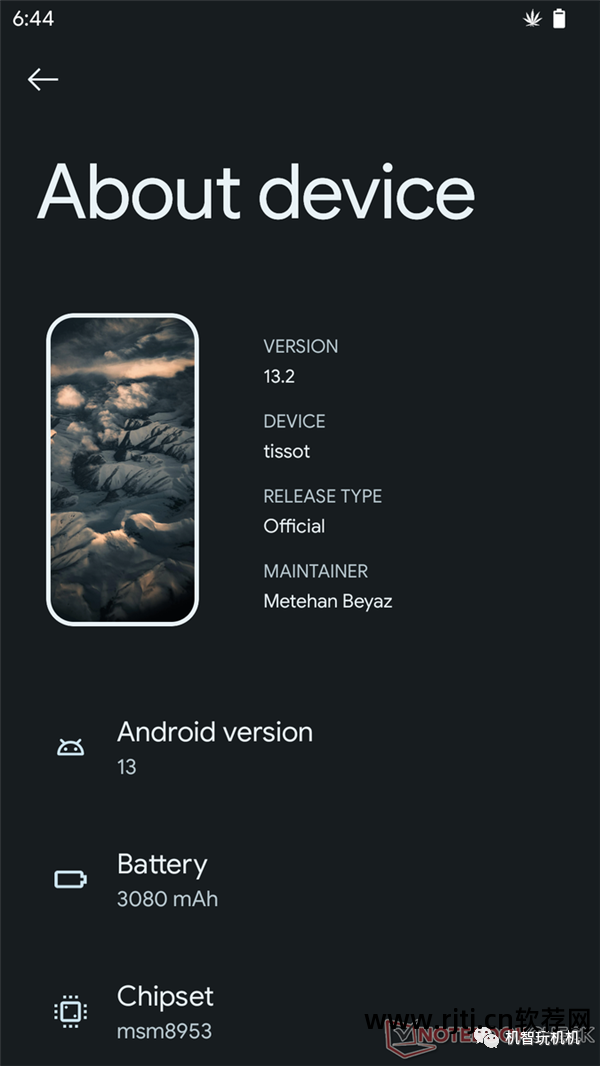Tap the Android version number 13
The width and height of the screenshot is (600, 1066).
tap(126, 767)
